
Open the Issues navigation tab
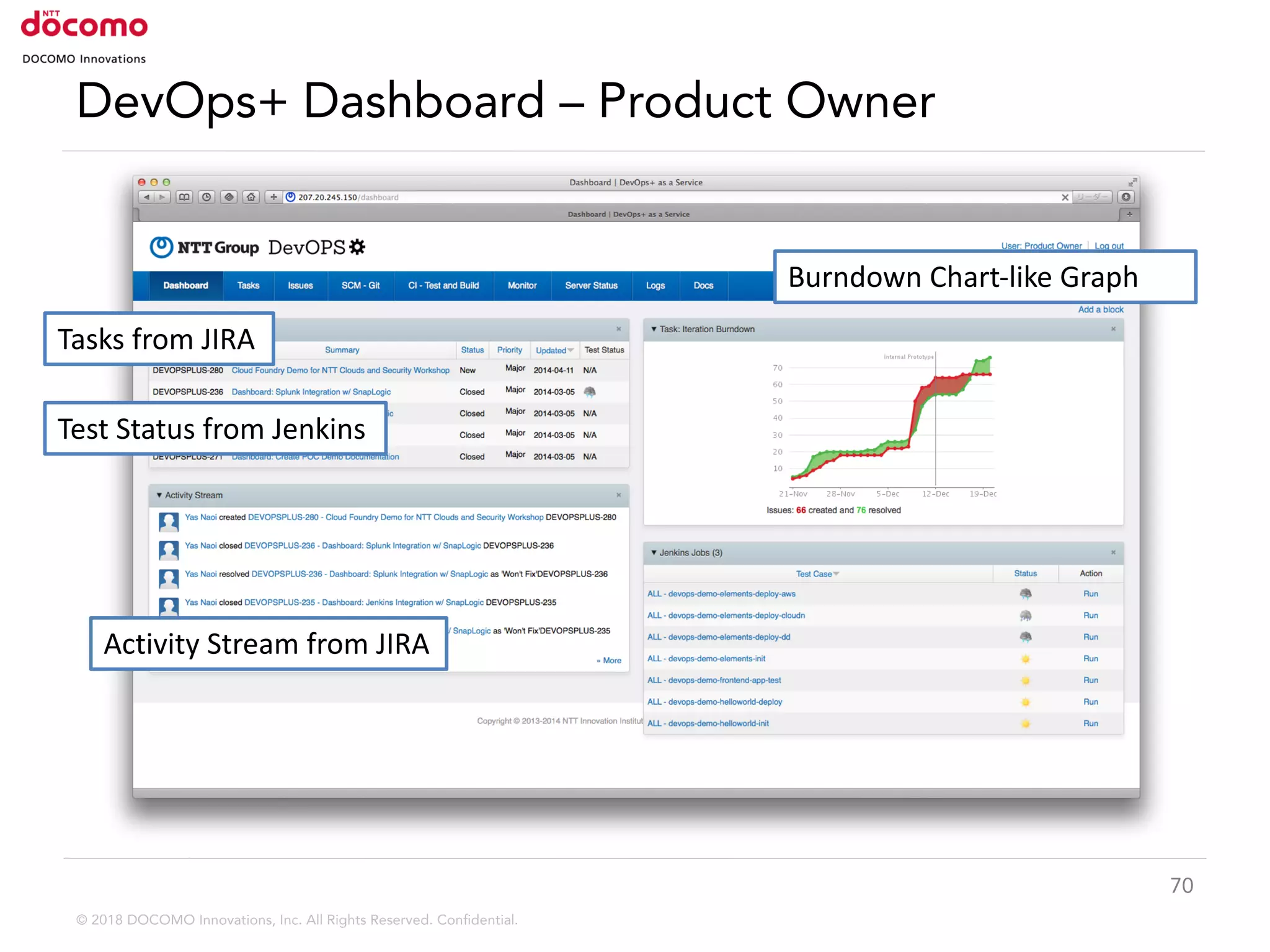point(300,286)
